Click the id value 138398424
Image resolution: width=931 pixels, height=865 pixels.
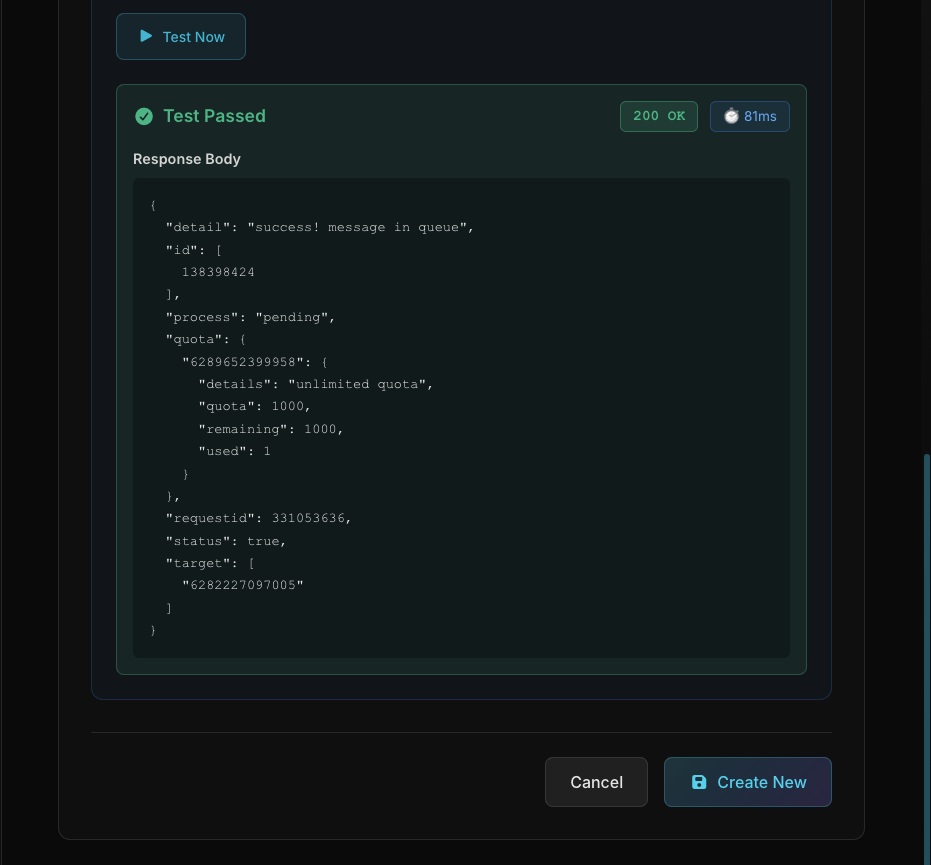click(221, 271)
